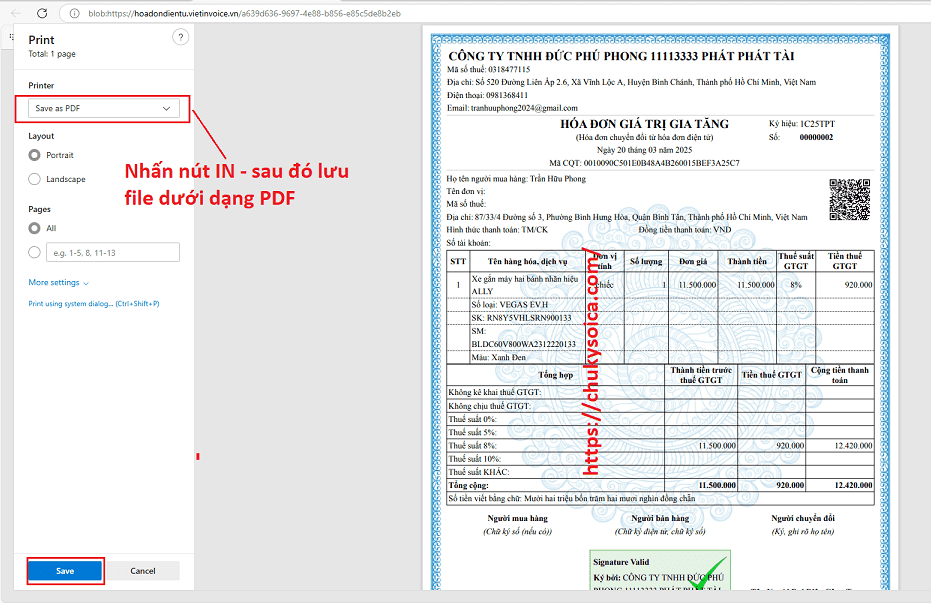Click the 'Total: 1 page' text
931x603 pixels.
click(52, 54)
